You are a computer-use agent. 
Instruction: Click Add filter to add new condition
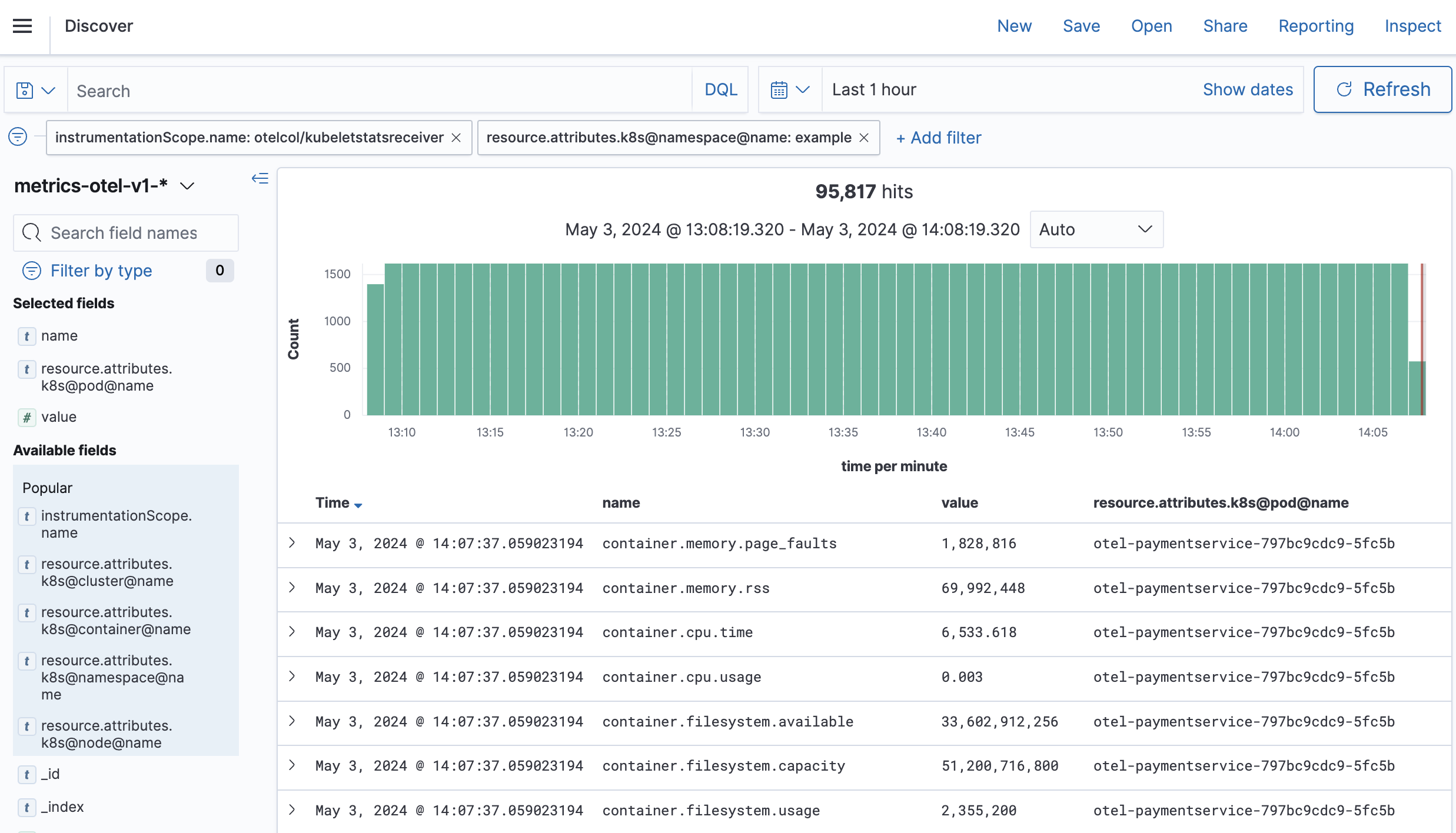click(x=938, y=138)
